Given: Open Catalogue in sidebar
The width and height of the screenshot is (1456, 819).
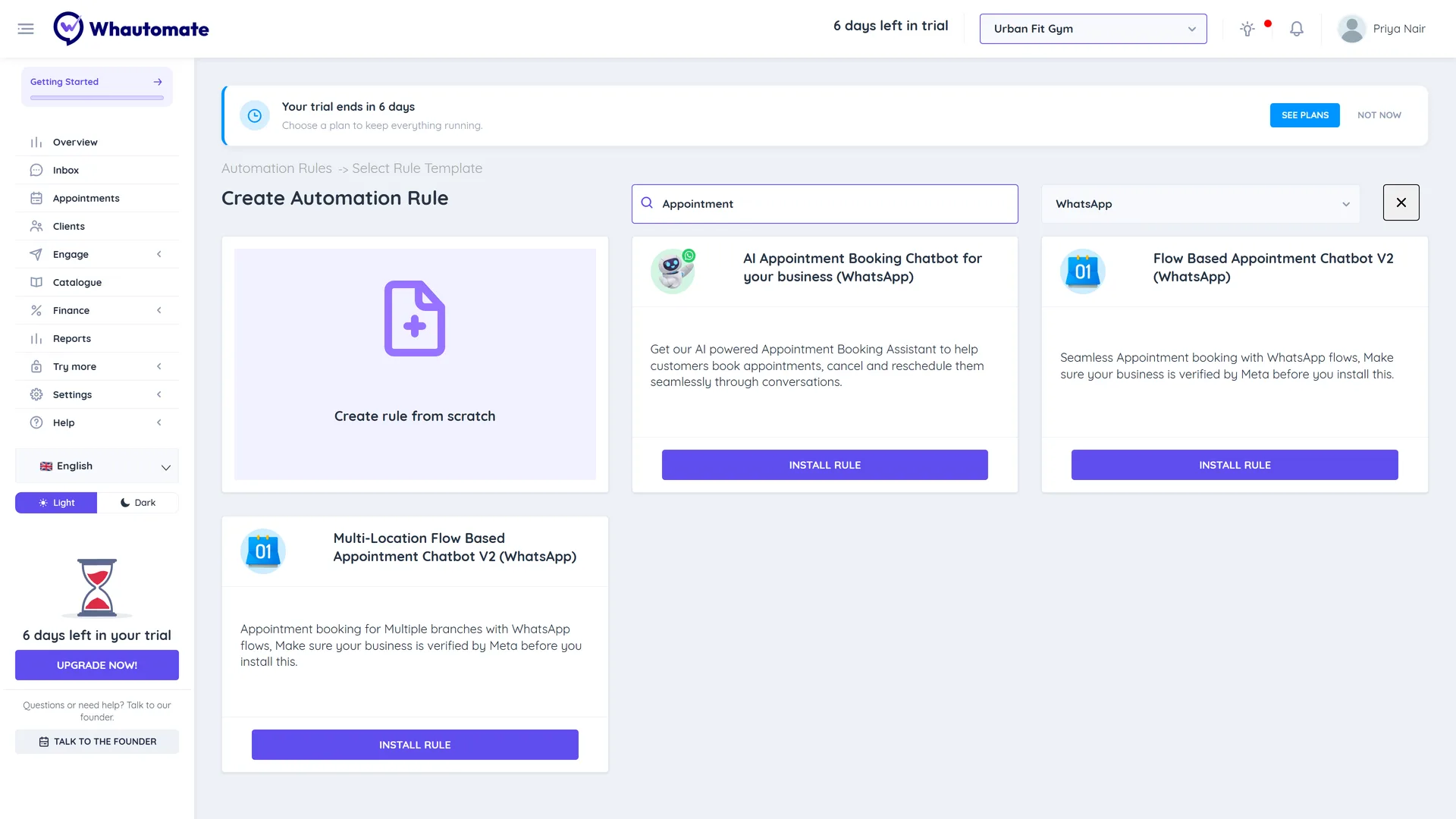Looking at the screenshot, I should click(97, 282).
